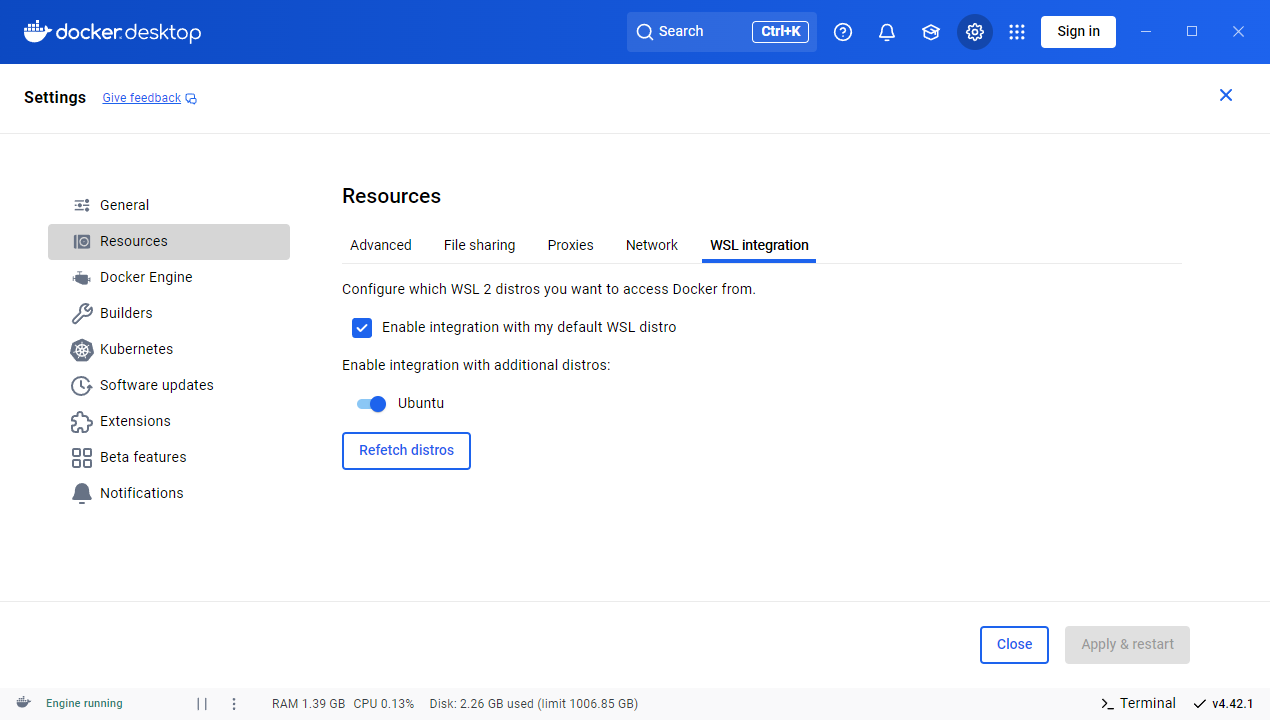Uncheck default WSL distro integration checkbox
1270x720 pixels.
point(362,327)
